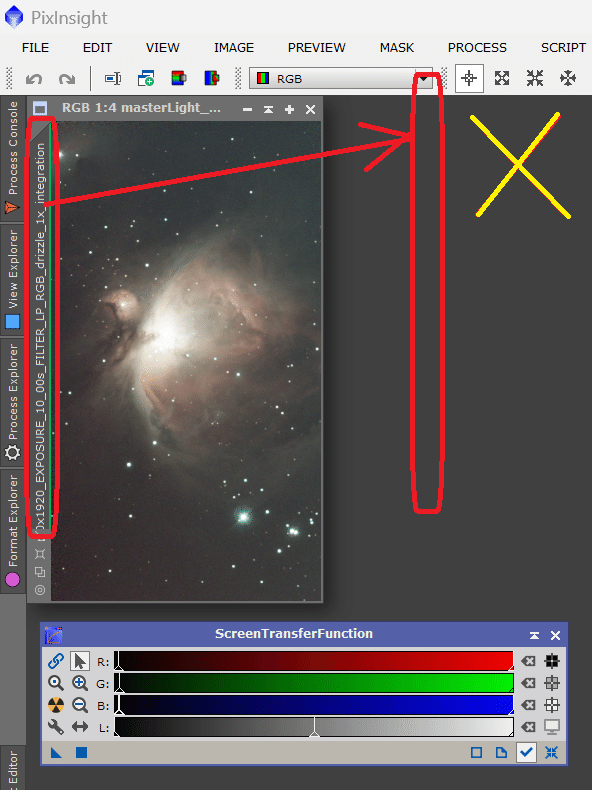
Task: Click the RGB color block with red badge icon
Action: pos(212,79)
